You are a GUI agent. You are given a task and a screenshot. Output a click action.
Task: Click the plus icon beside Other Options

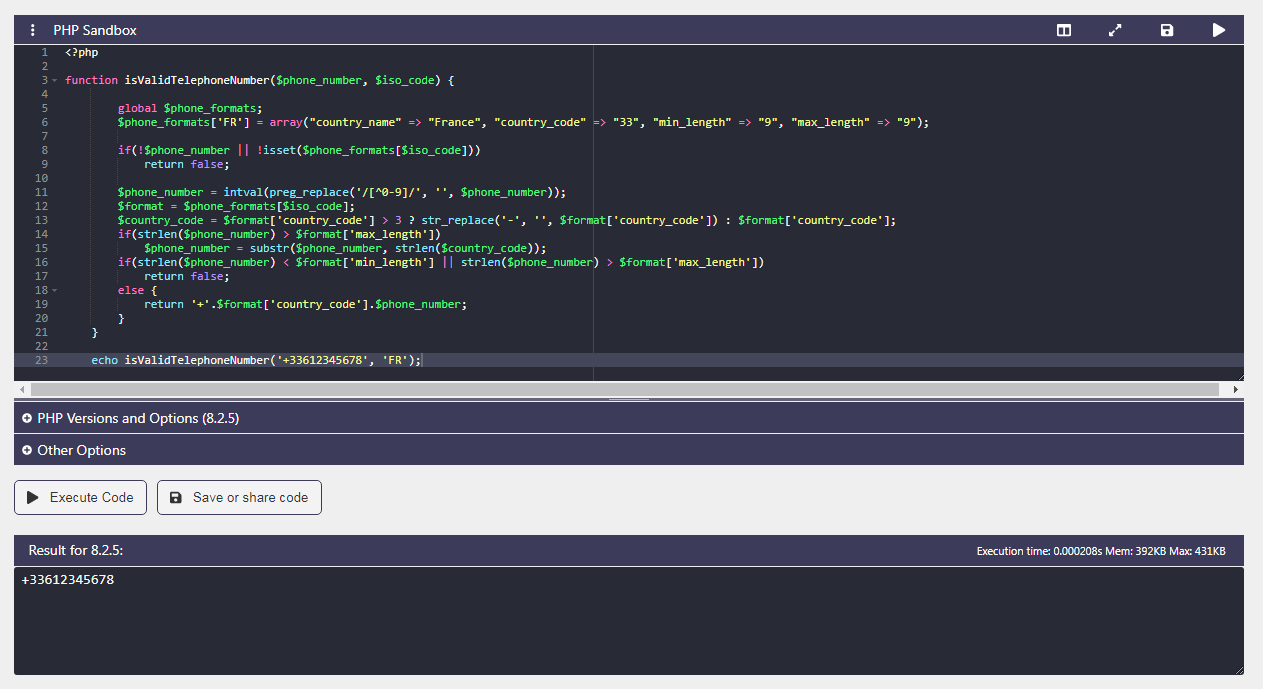click(x=27, y=450)
